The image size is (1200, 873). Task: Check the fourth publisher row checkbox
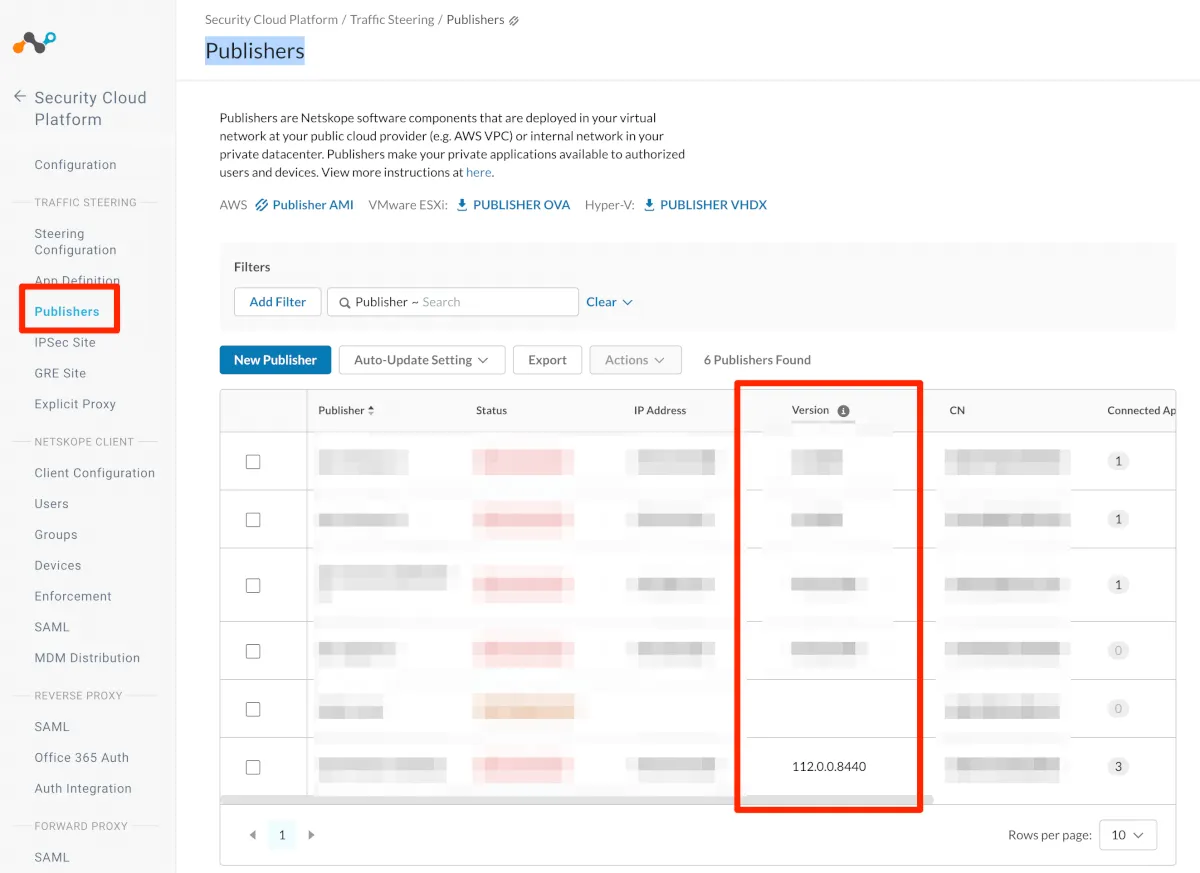[253, 651]
